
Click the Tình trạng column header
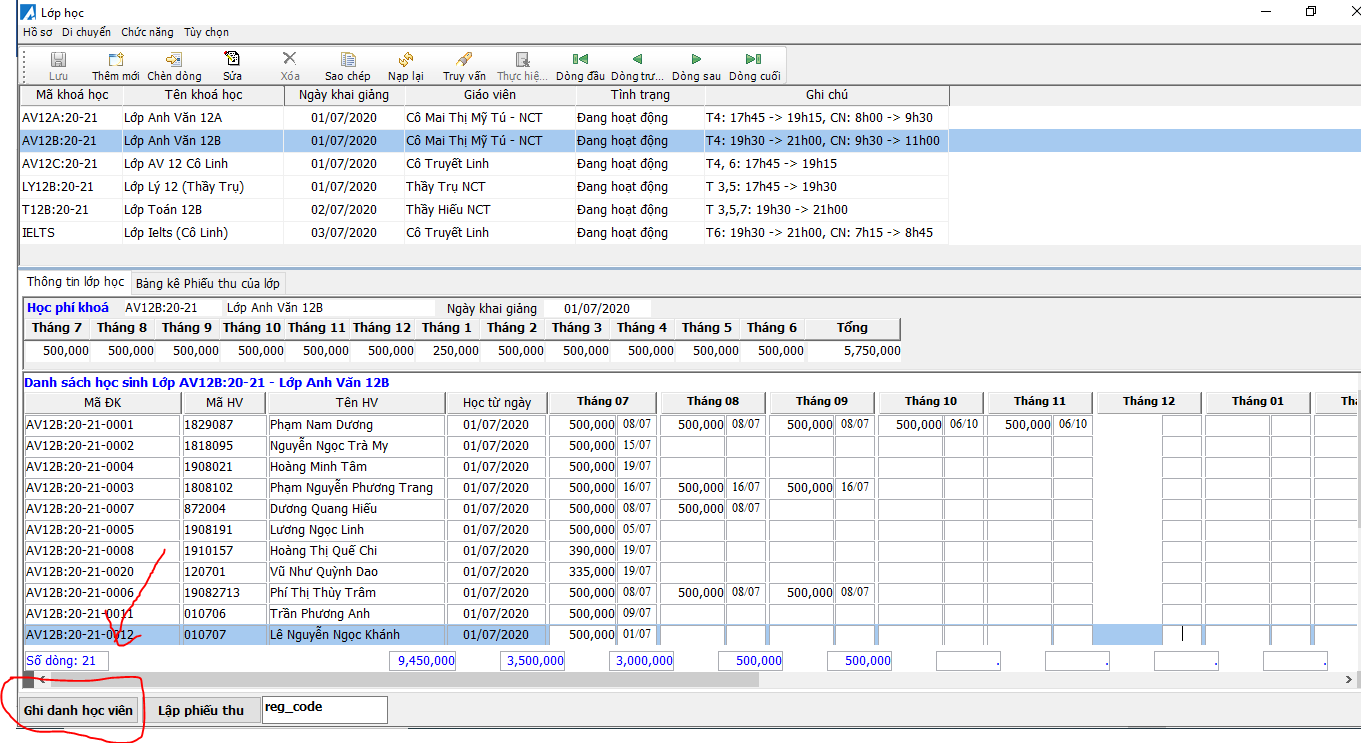640,95
